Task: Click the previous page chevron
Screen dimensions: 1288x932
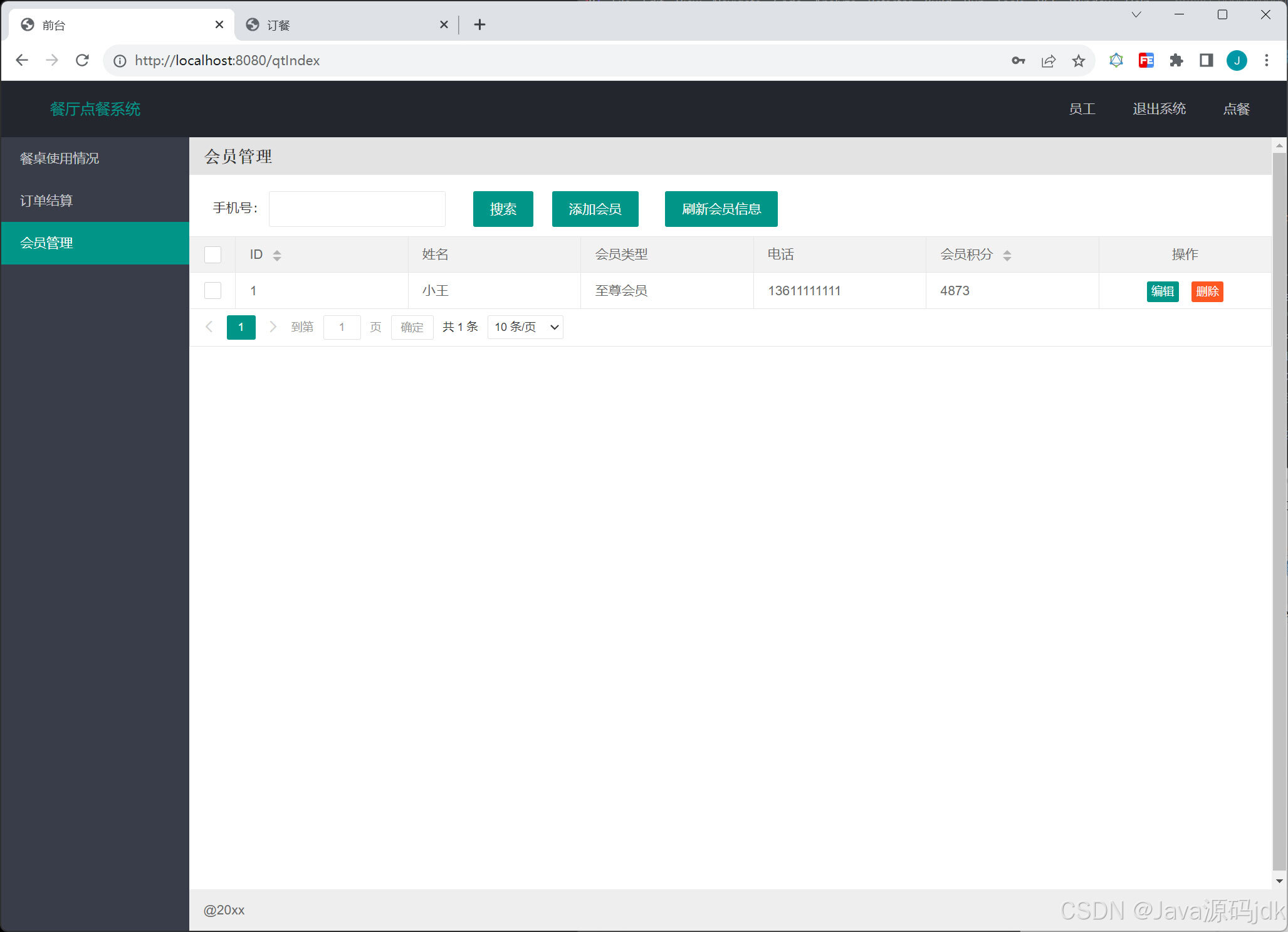Action: coord(209,327)
